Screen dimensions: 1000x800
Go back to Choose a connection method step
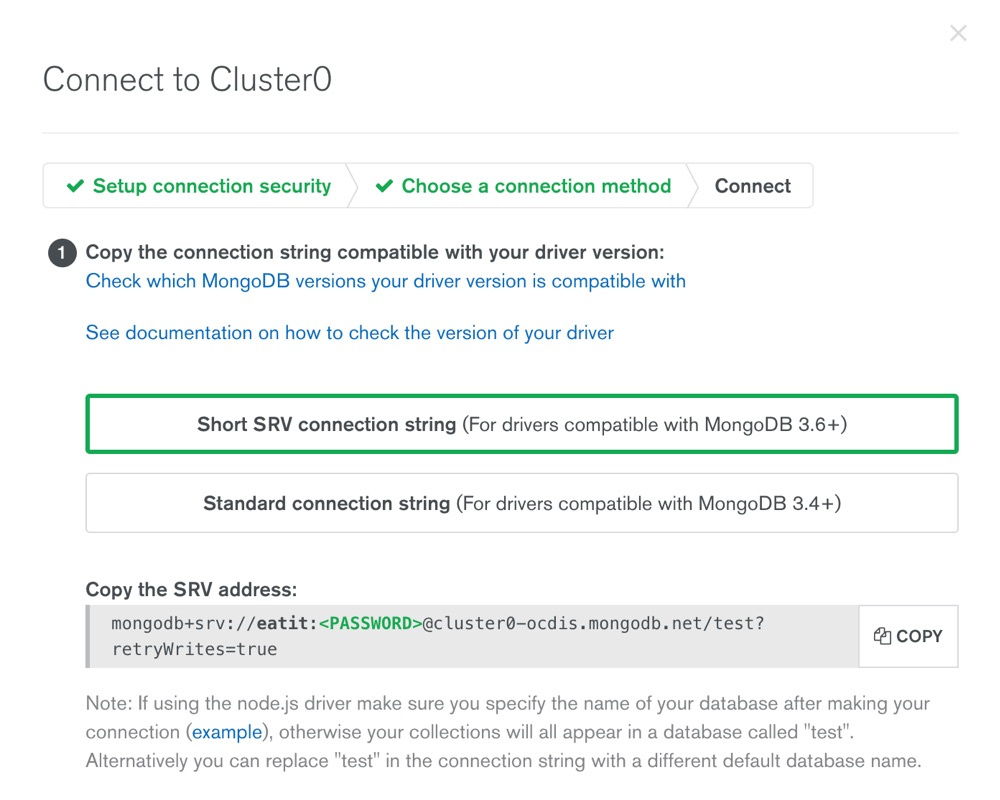pyautogui.click(x=536, y=186)
